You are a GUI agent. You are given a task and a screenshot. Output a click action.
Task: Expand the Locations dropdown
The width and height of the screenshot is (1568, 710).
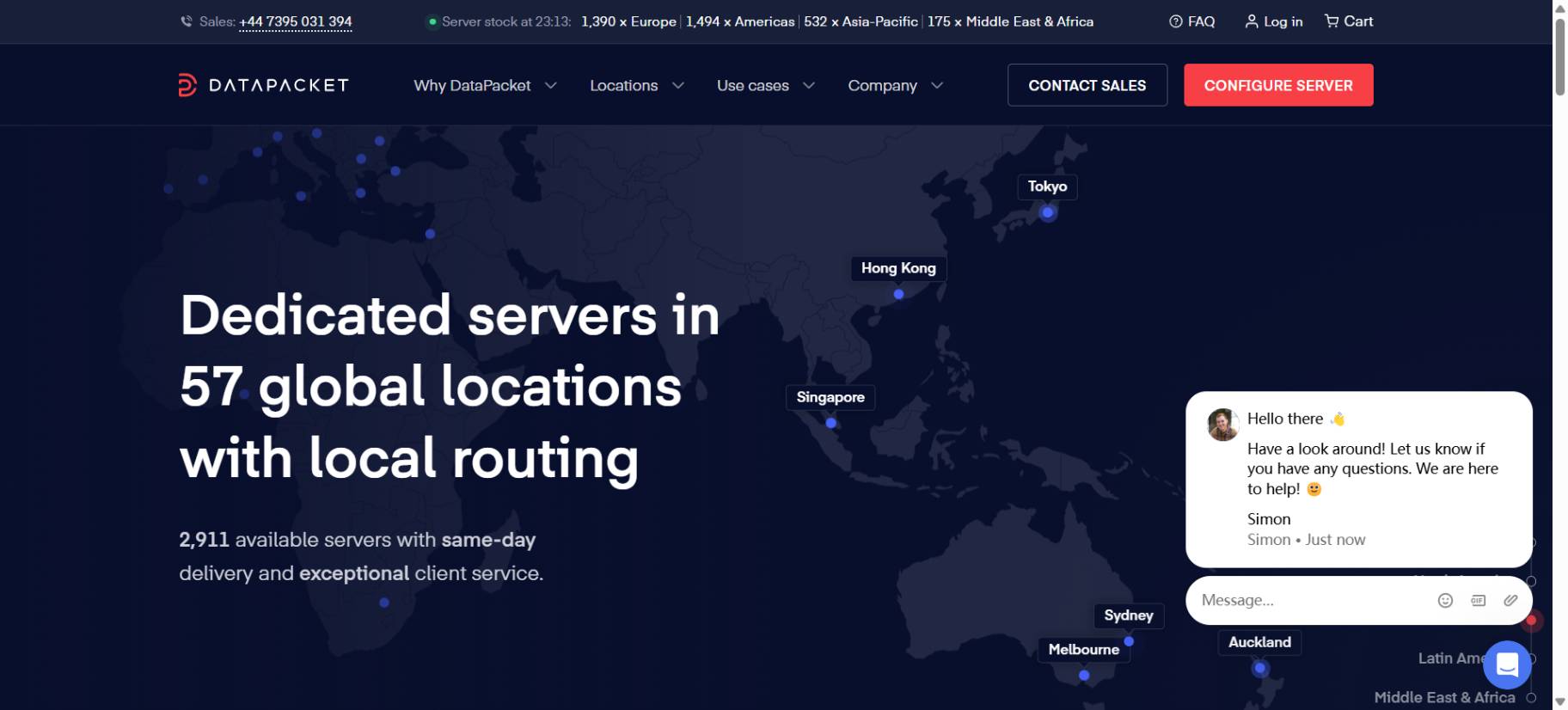click(637, 85)
